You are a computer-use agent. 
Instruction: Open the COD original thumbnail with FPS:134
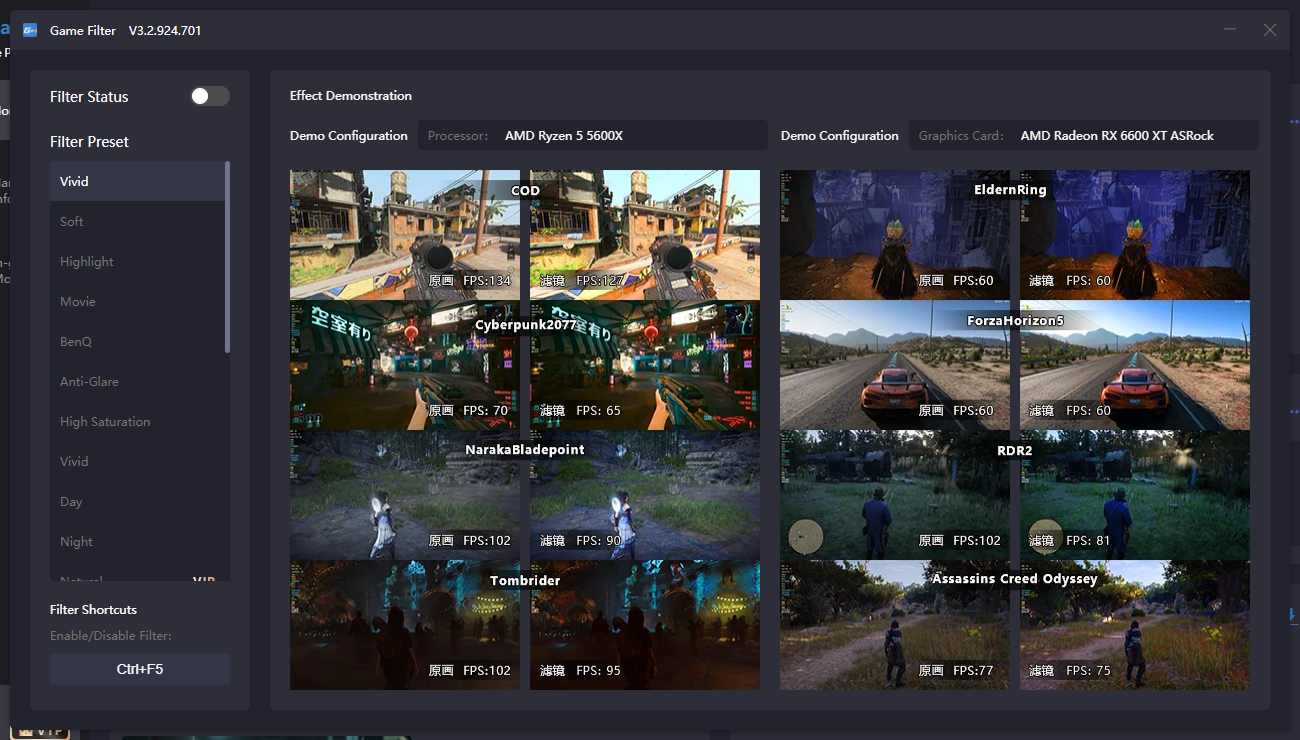pyautogui.click(x=405, y=235)
